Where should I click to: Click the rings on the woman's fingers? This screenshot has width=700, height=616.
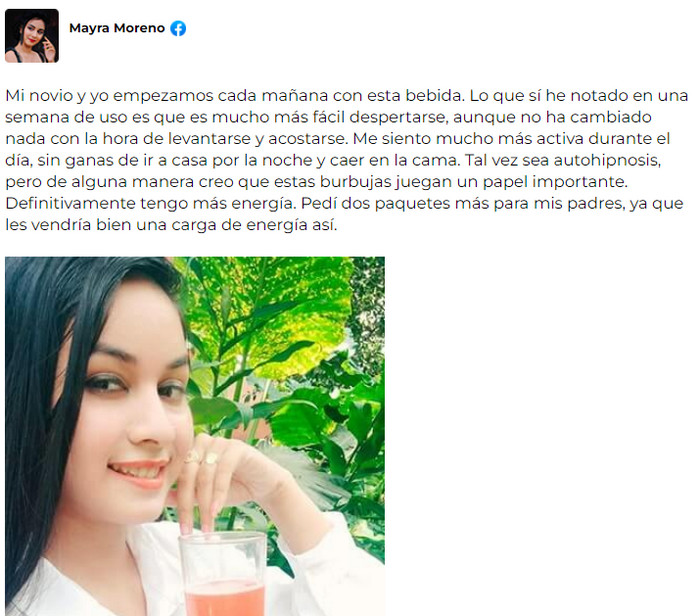coord(201,458)
